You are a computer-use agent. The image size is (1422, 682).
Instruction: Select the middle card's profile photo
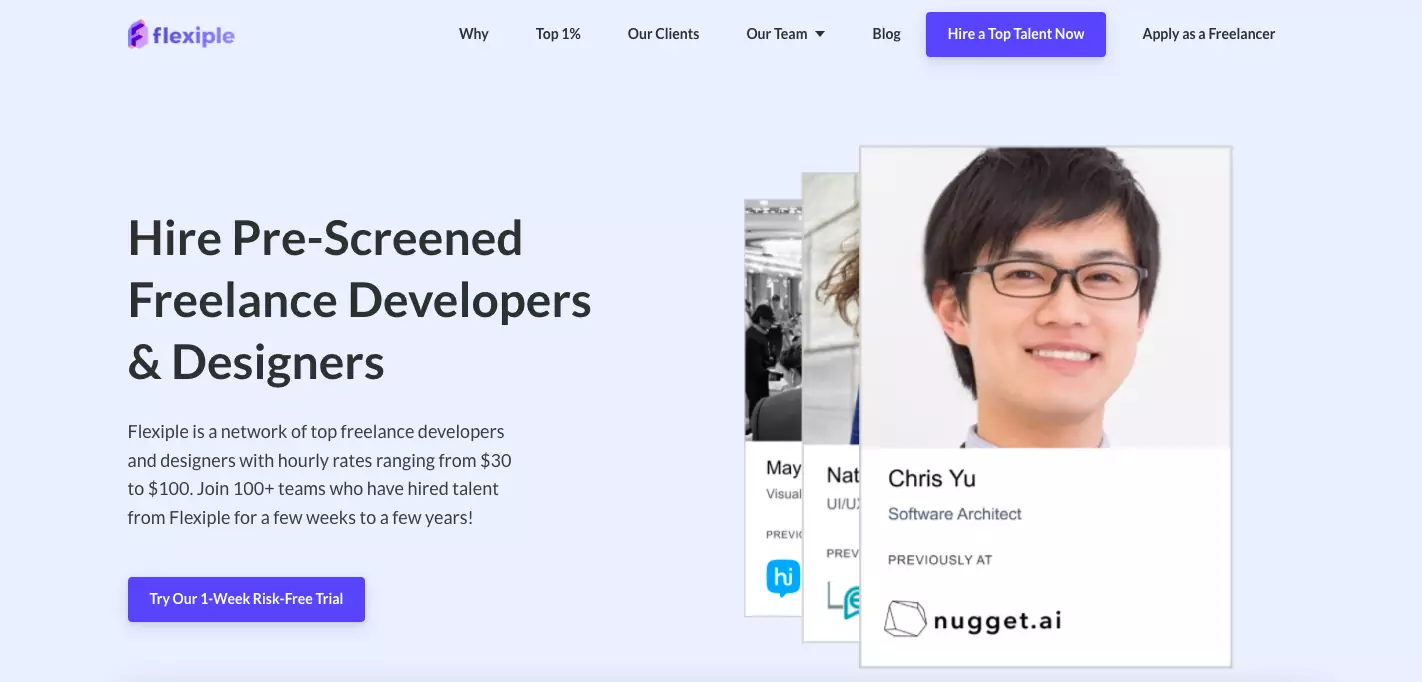click(x=830, y=308)
